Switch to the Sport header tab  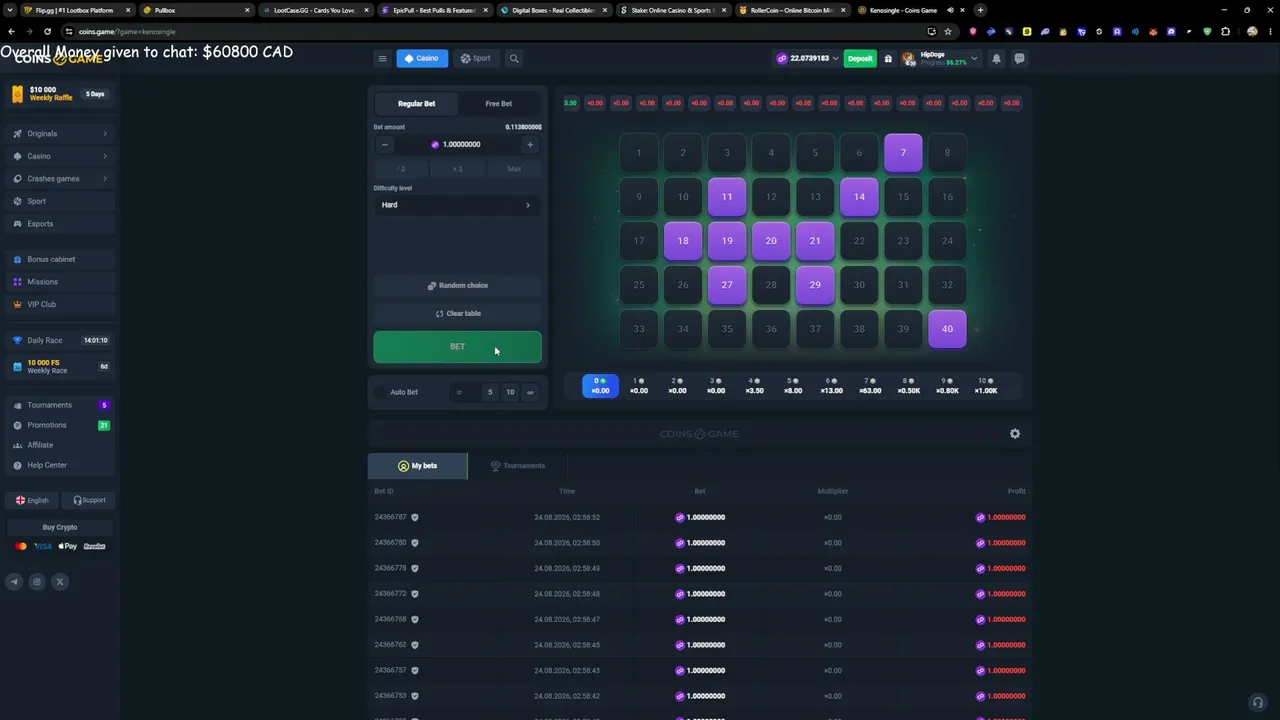coord(476,58)
